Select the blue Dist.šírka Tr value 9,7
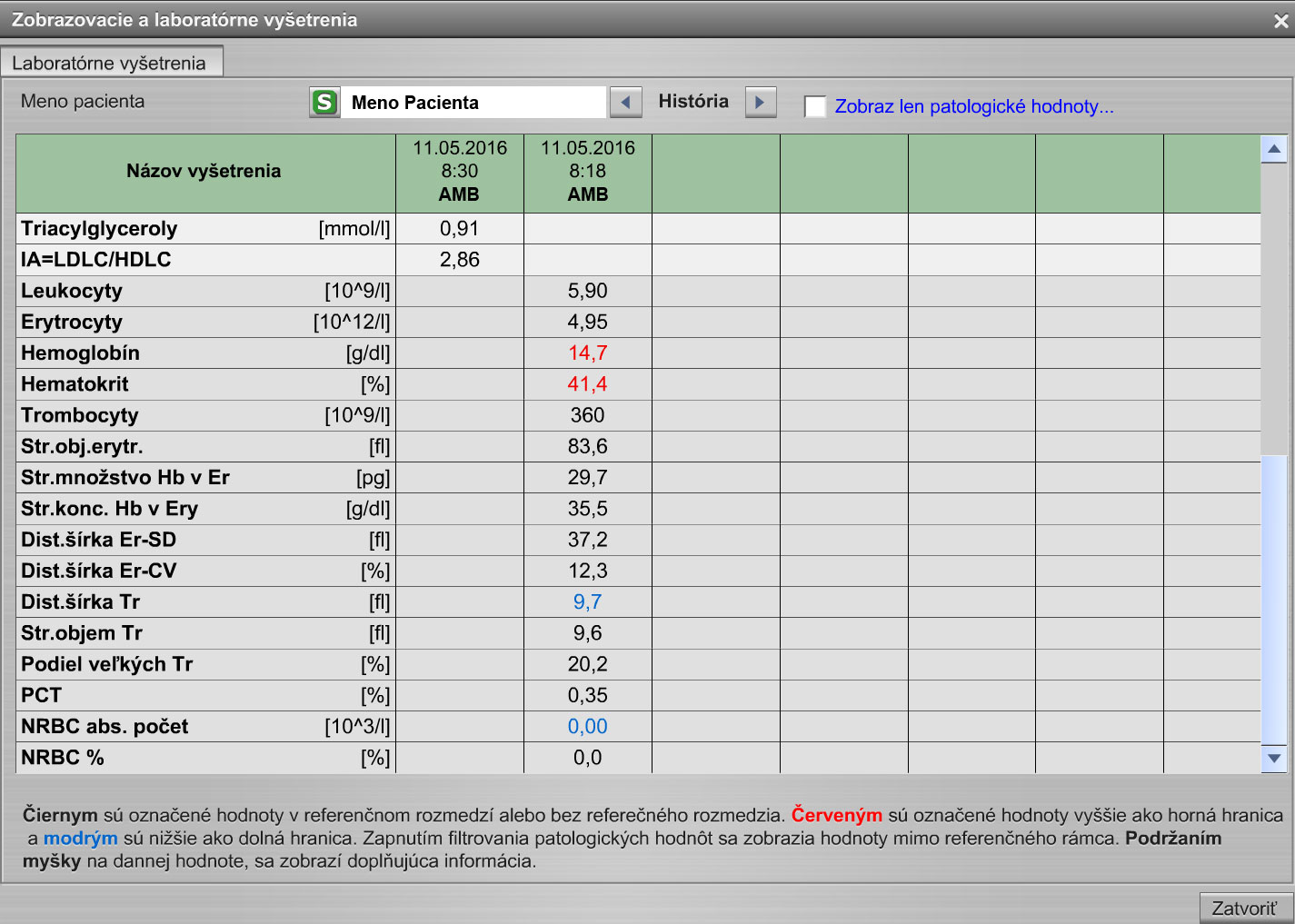 (x=588, y=601)
